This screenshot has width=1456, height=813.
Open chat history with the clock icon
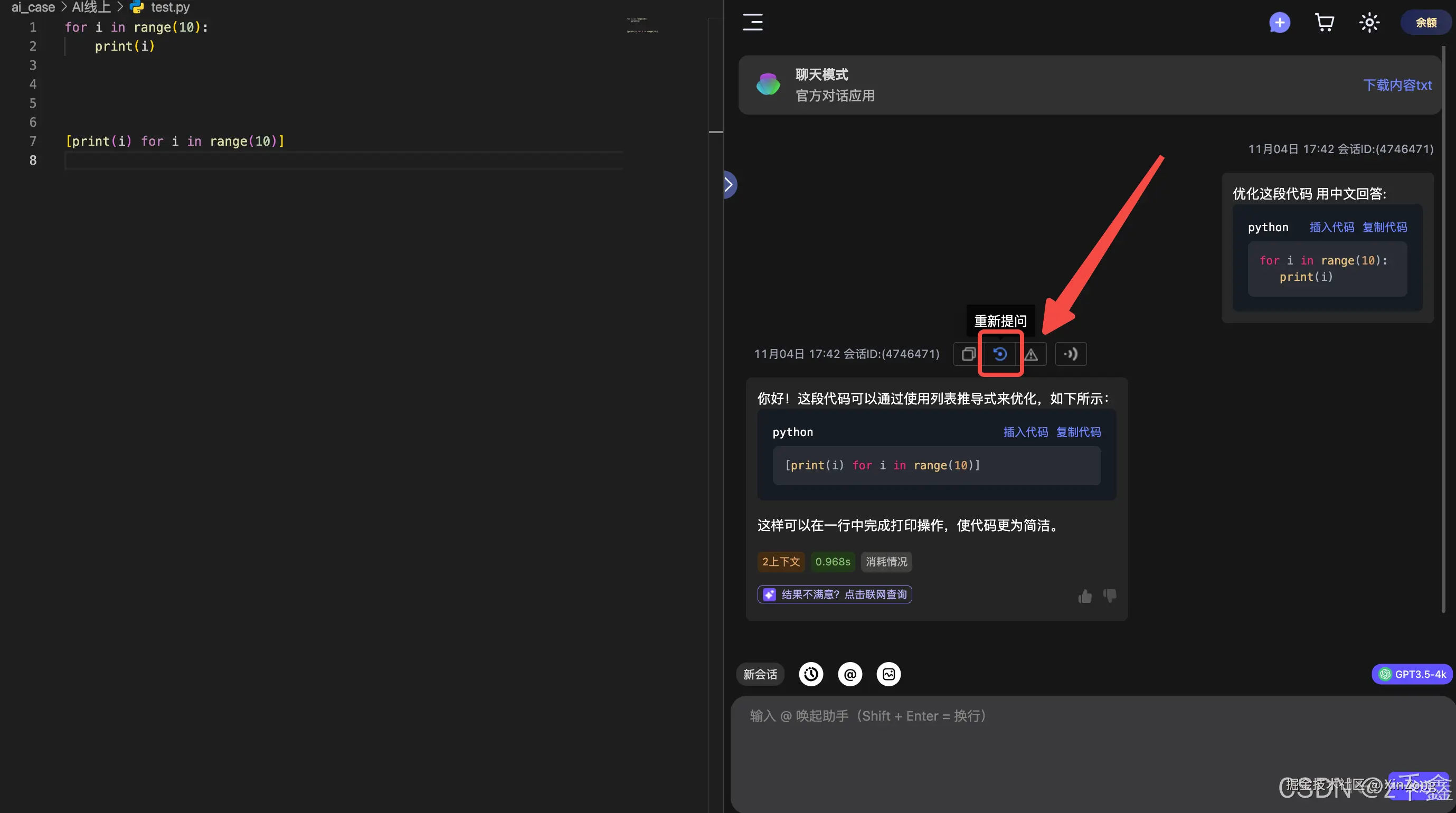point(811,674)
